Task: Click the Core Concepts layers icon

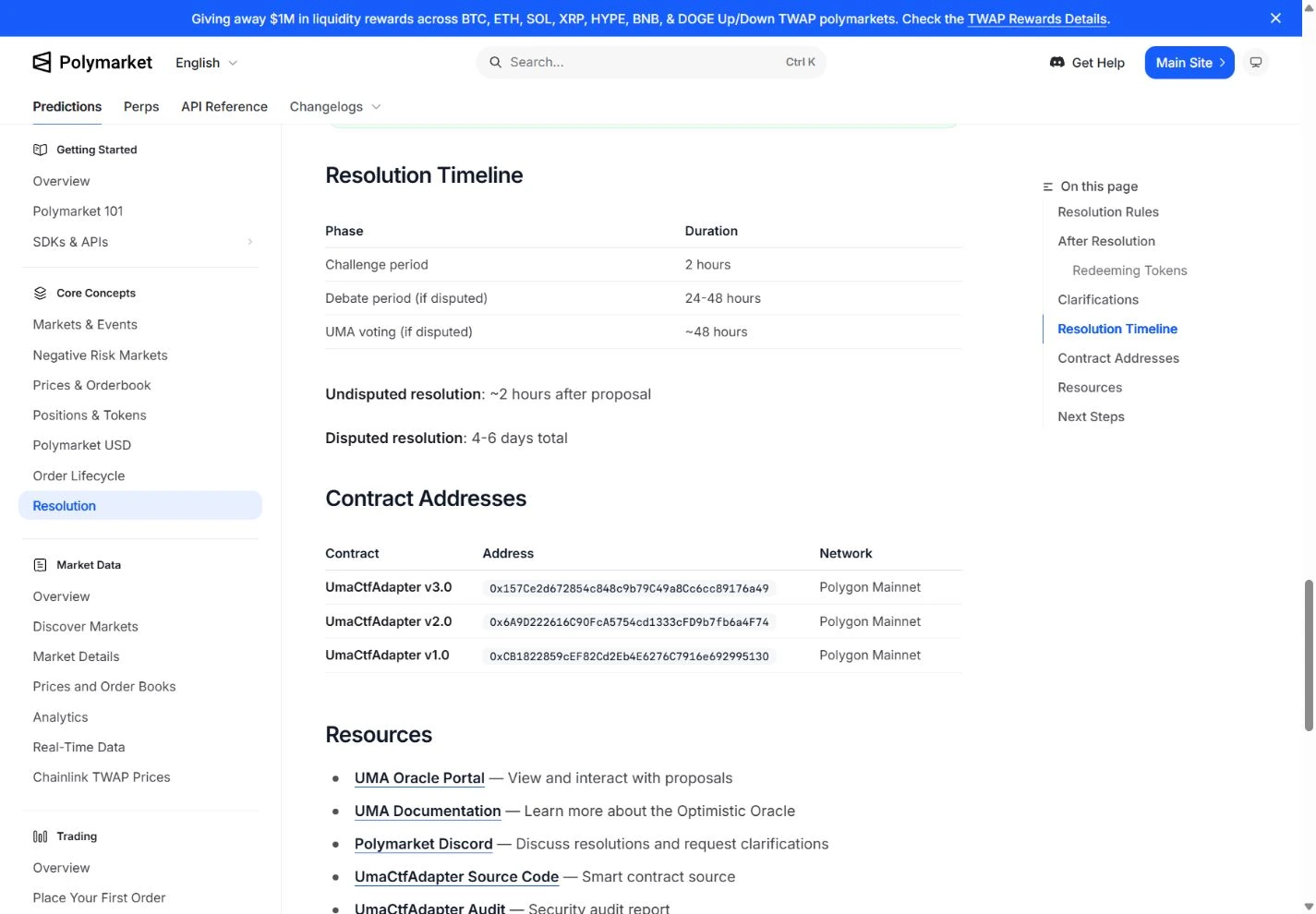Action: click(40, 293)
